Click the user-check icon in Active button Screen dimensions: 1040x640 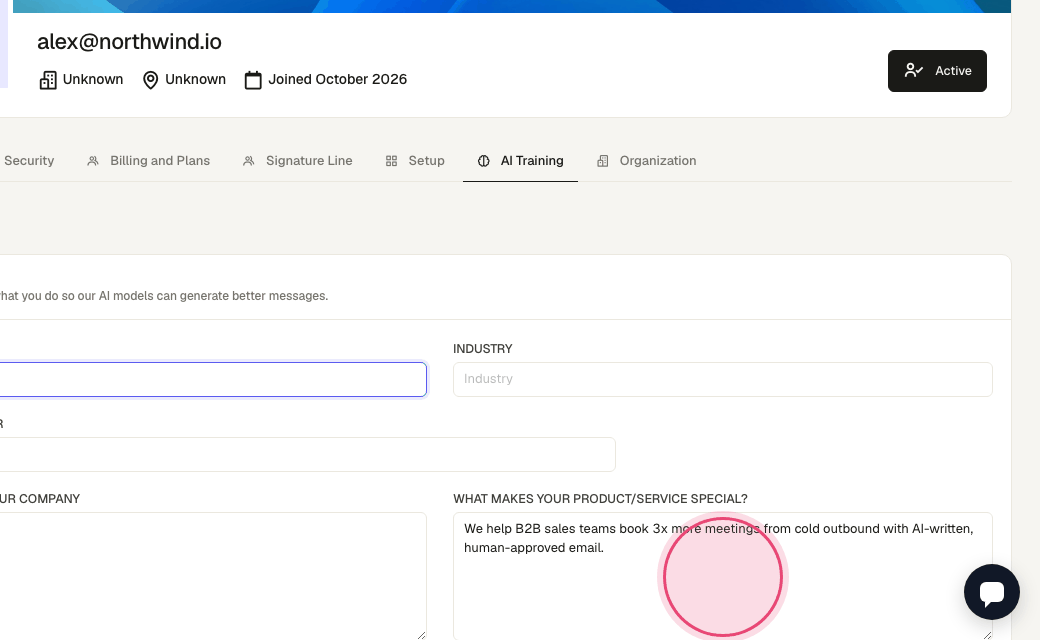point(913,70)
